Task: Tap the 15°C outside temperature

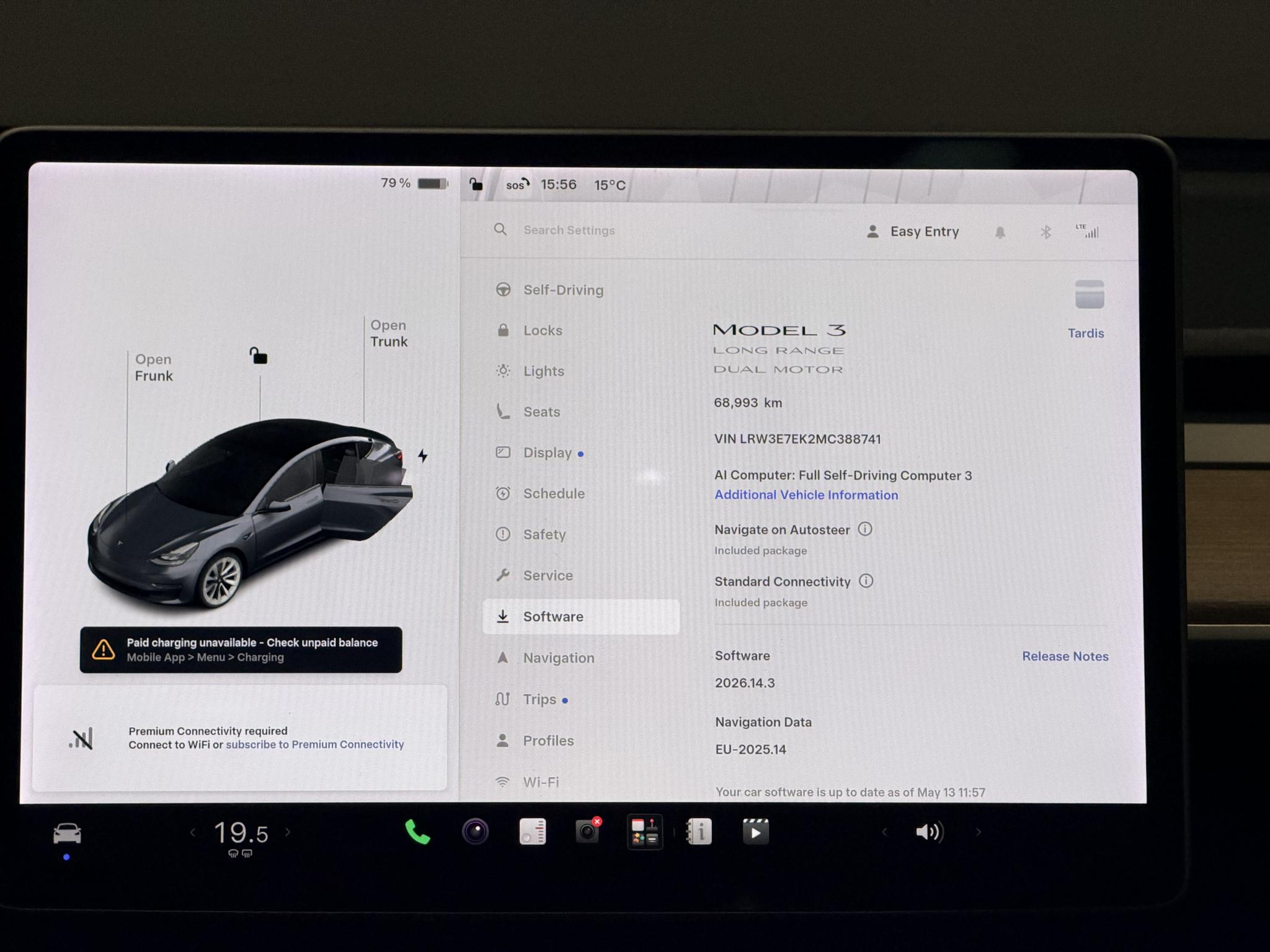Action: [610, 185]
